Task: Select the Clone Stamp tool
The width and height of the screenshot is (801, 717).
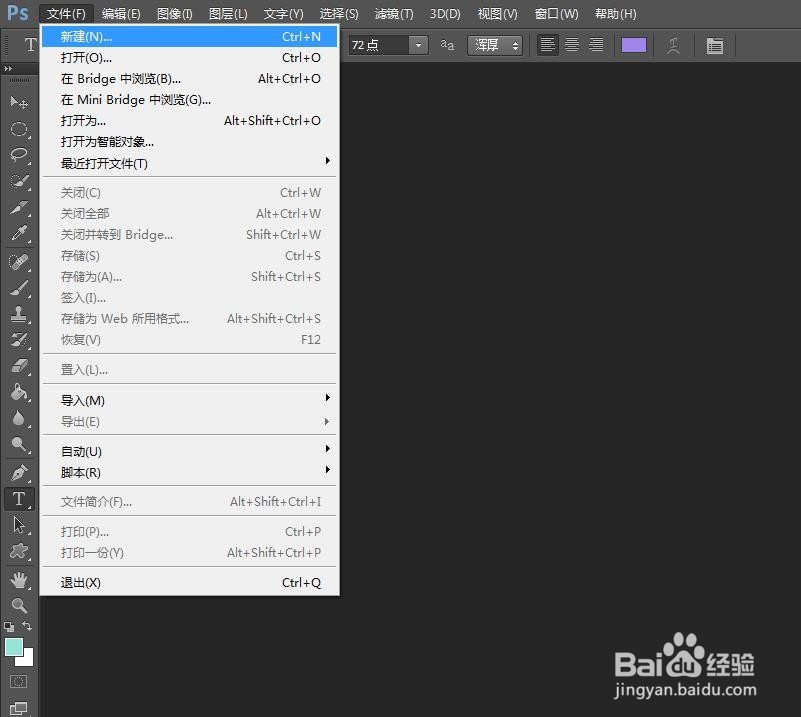Action: click(x=19, y=314)
